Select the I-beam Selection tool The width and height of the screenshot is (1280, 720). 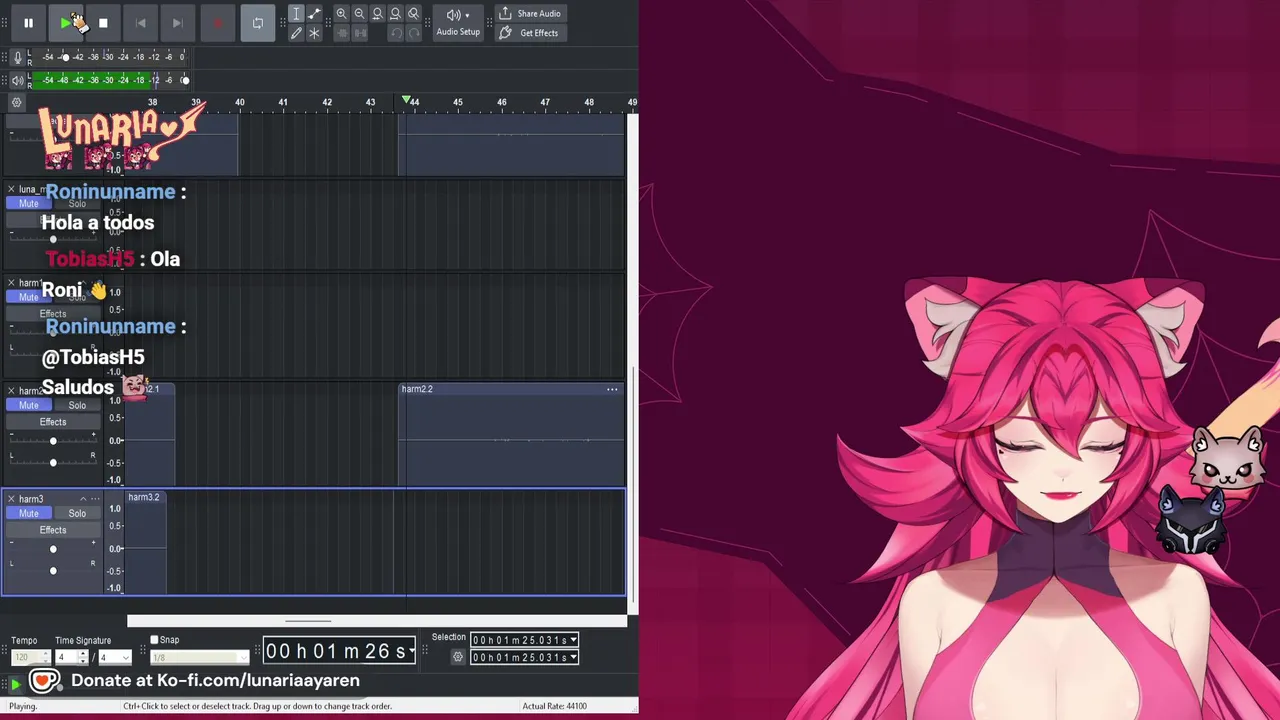[296, 14]
